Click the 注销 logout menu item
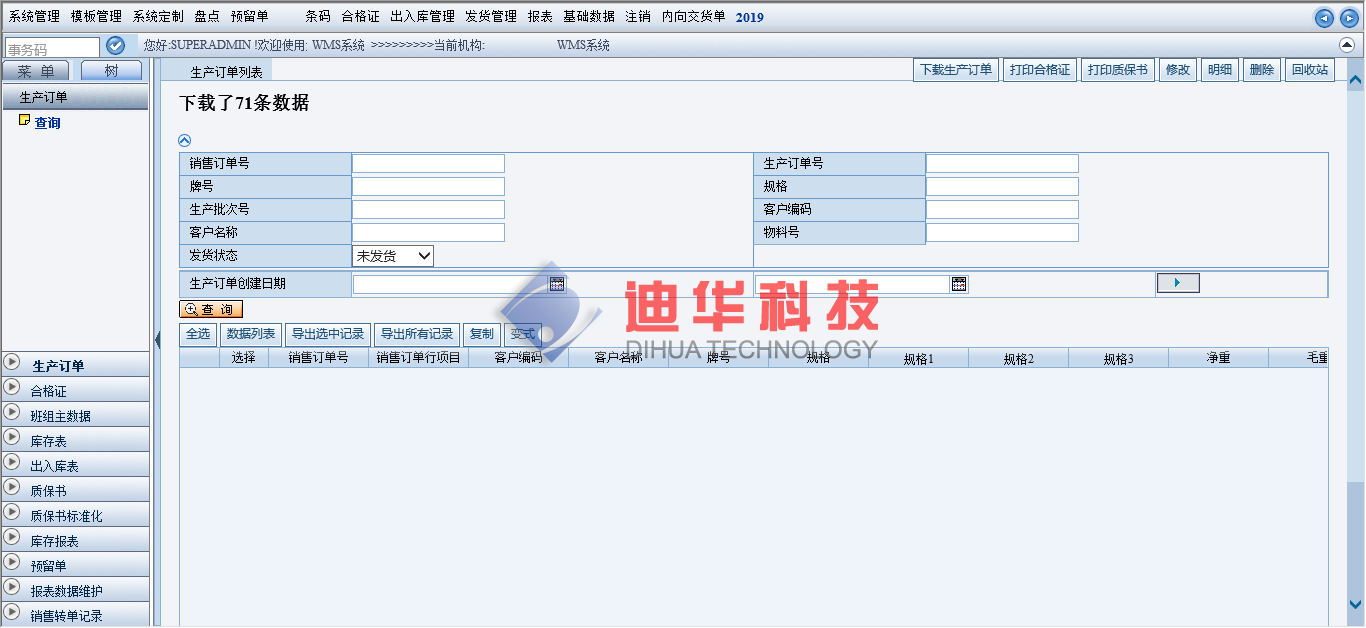1366x628 pixels. 638,17
